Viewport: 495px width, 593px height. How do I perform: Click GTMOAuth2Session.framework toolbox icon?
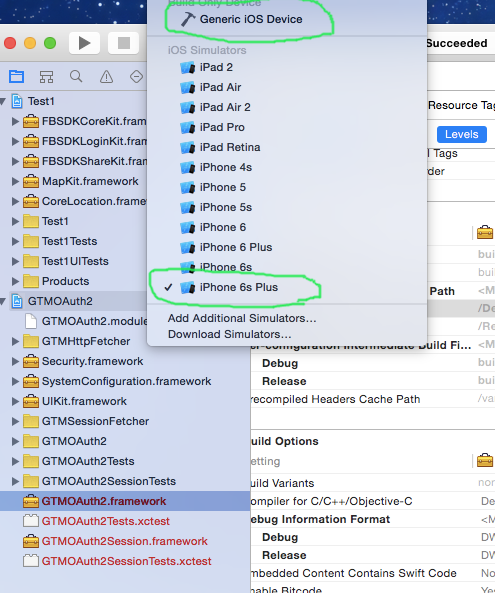(x=31, y=541)
